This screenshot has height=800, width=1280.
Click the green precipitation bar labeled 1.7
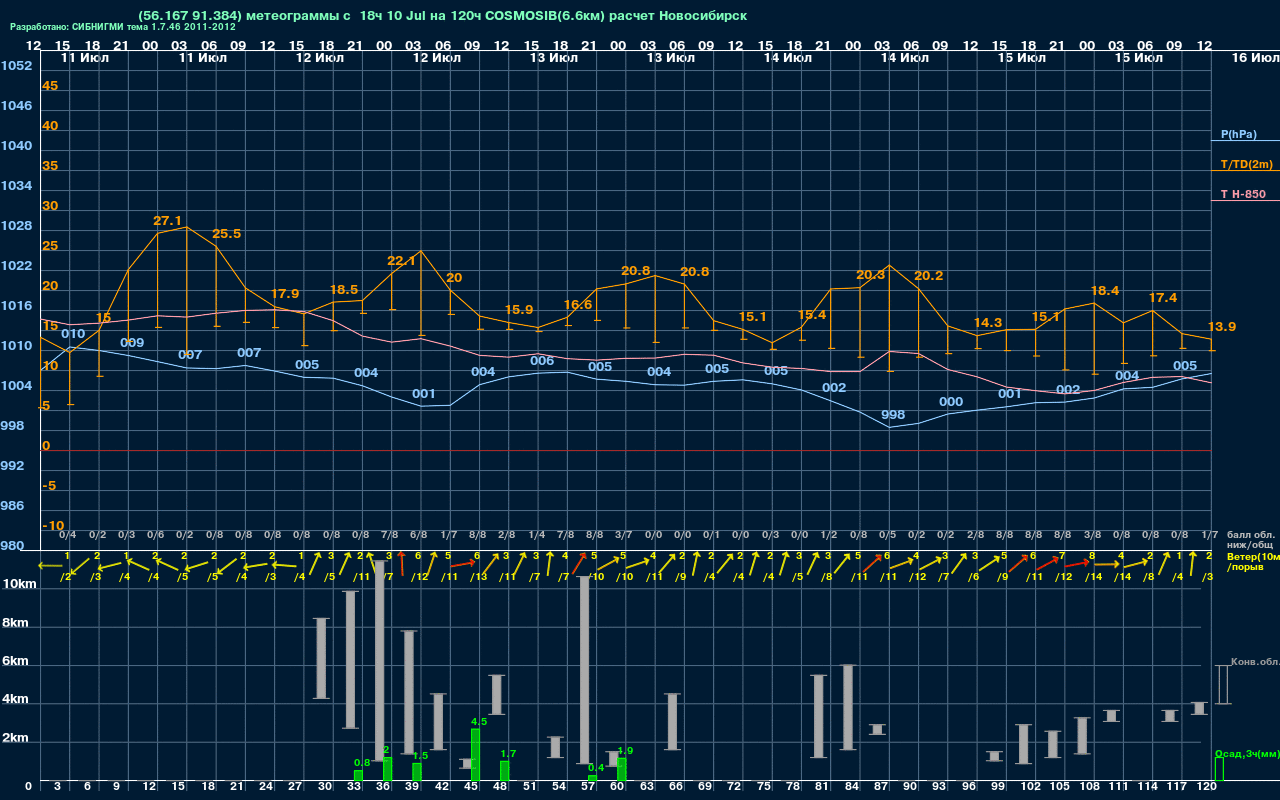505,771
